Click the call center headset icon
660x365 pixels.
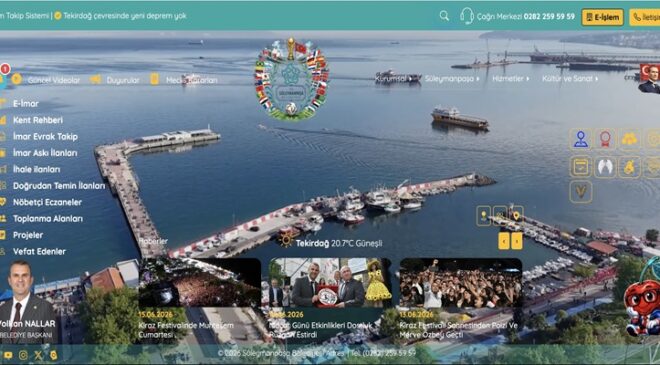(467, 16)
